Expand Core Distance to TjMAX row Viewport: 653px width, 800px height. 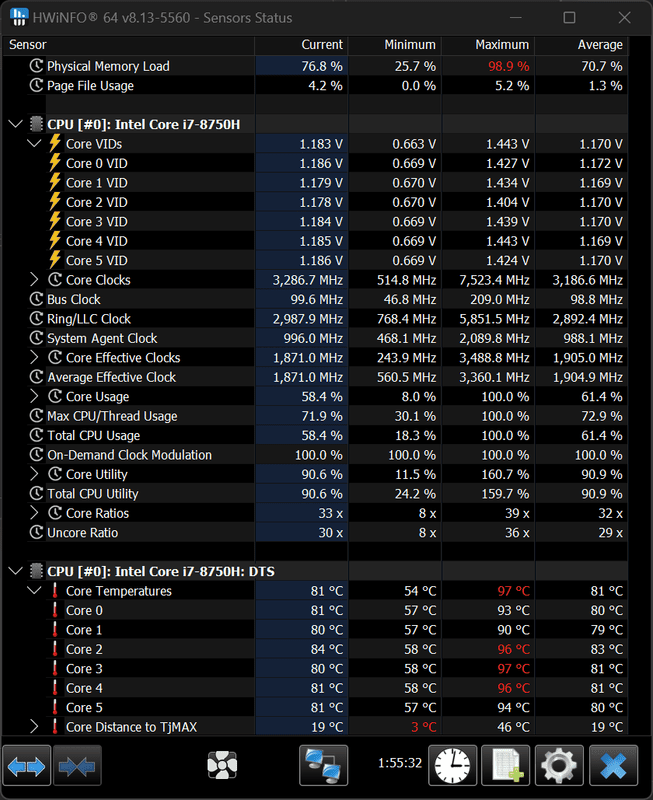[34, 727]
